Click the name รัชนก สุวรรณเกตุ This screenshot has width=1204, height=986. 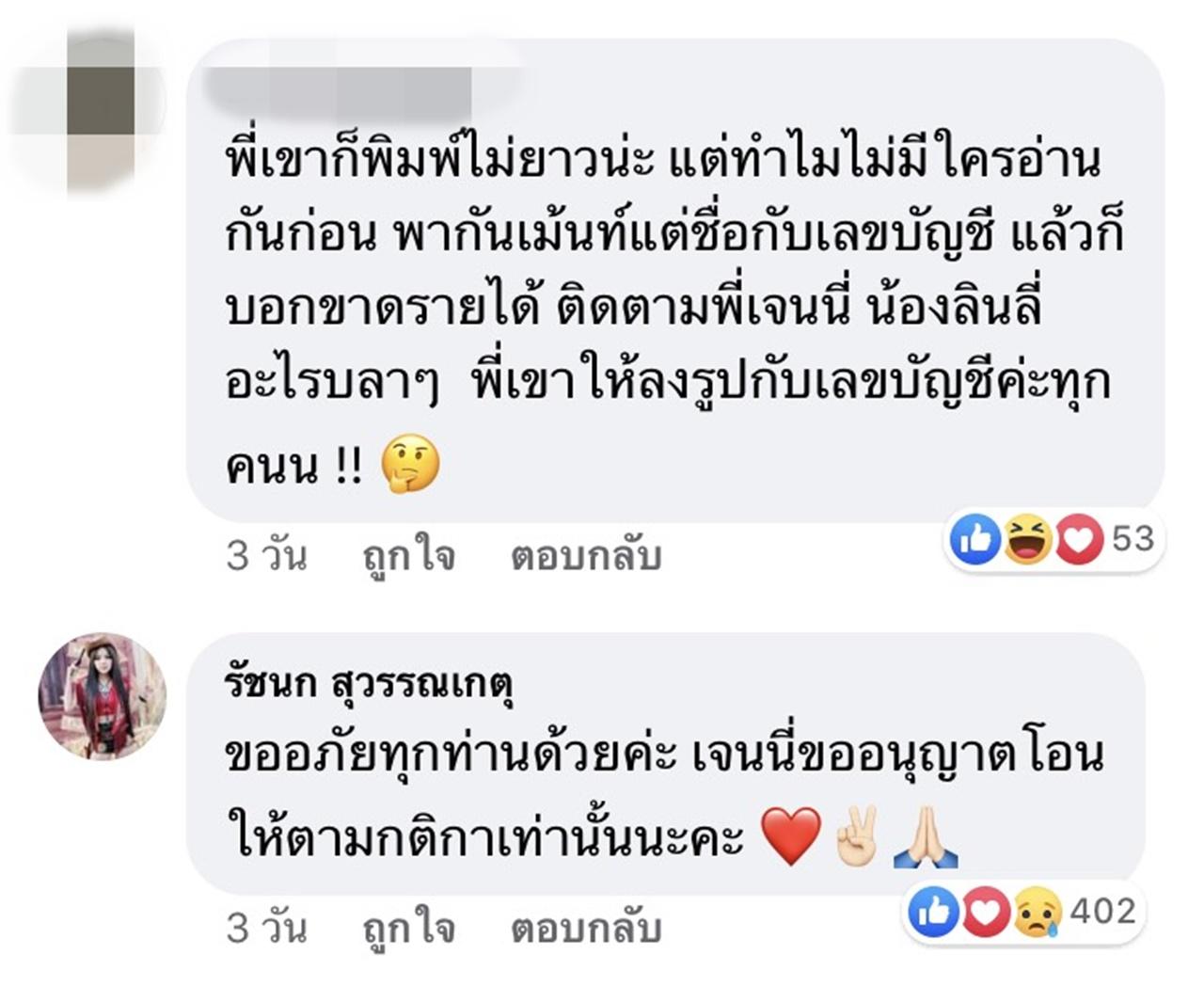[371, 683]
